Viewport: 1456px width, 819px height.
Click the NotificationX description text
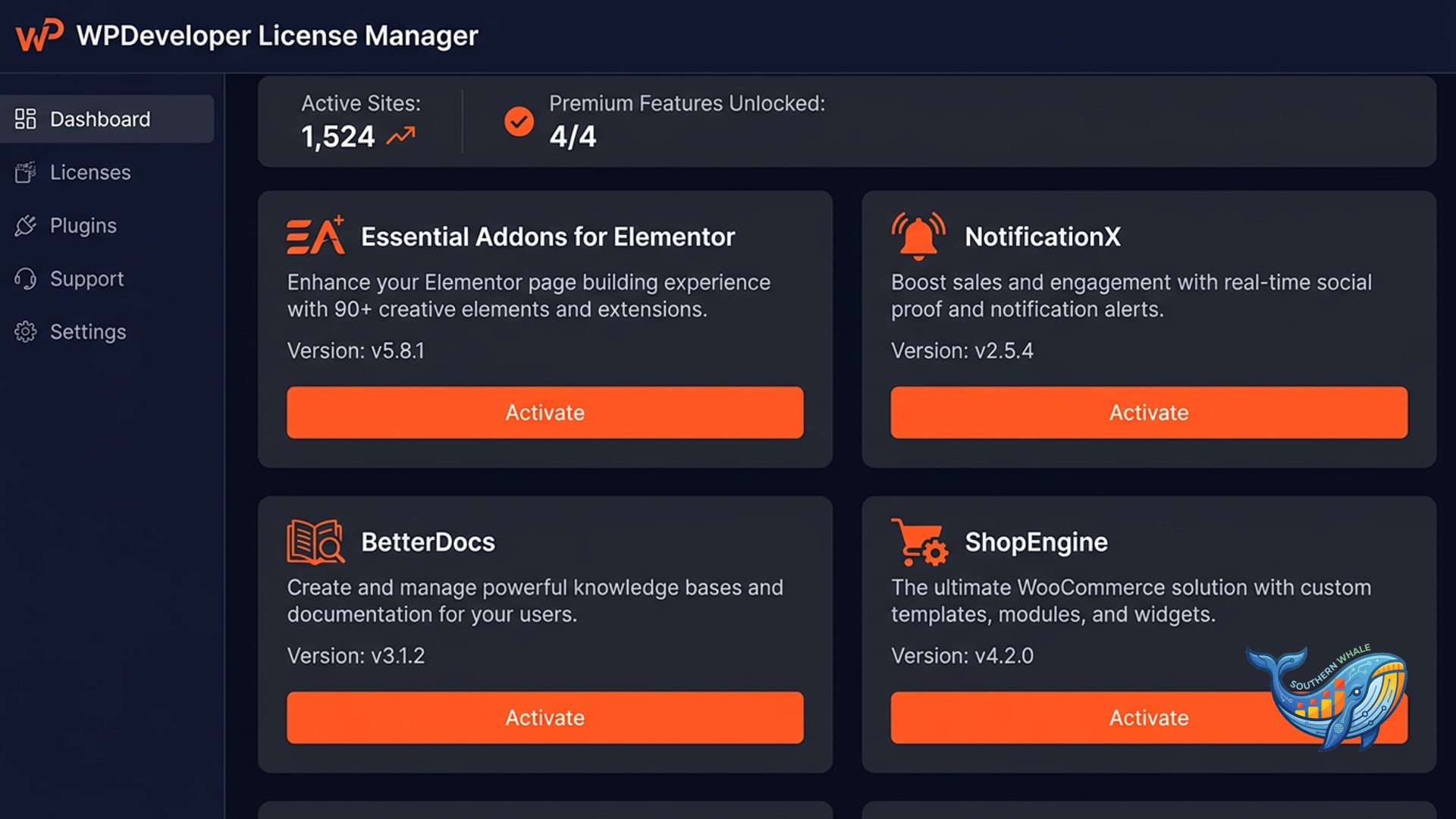pyautogui.click(x=1131, y=296)
